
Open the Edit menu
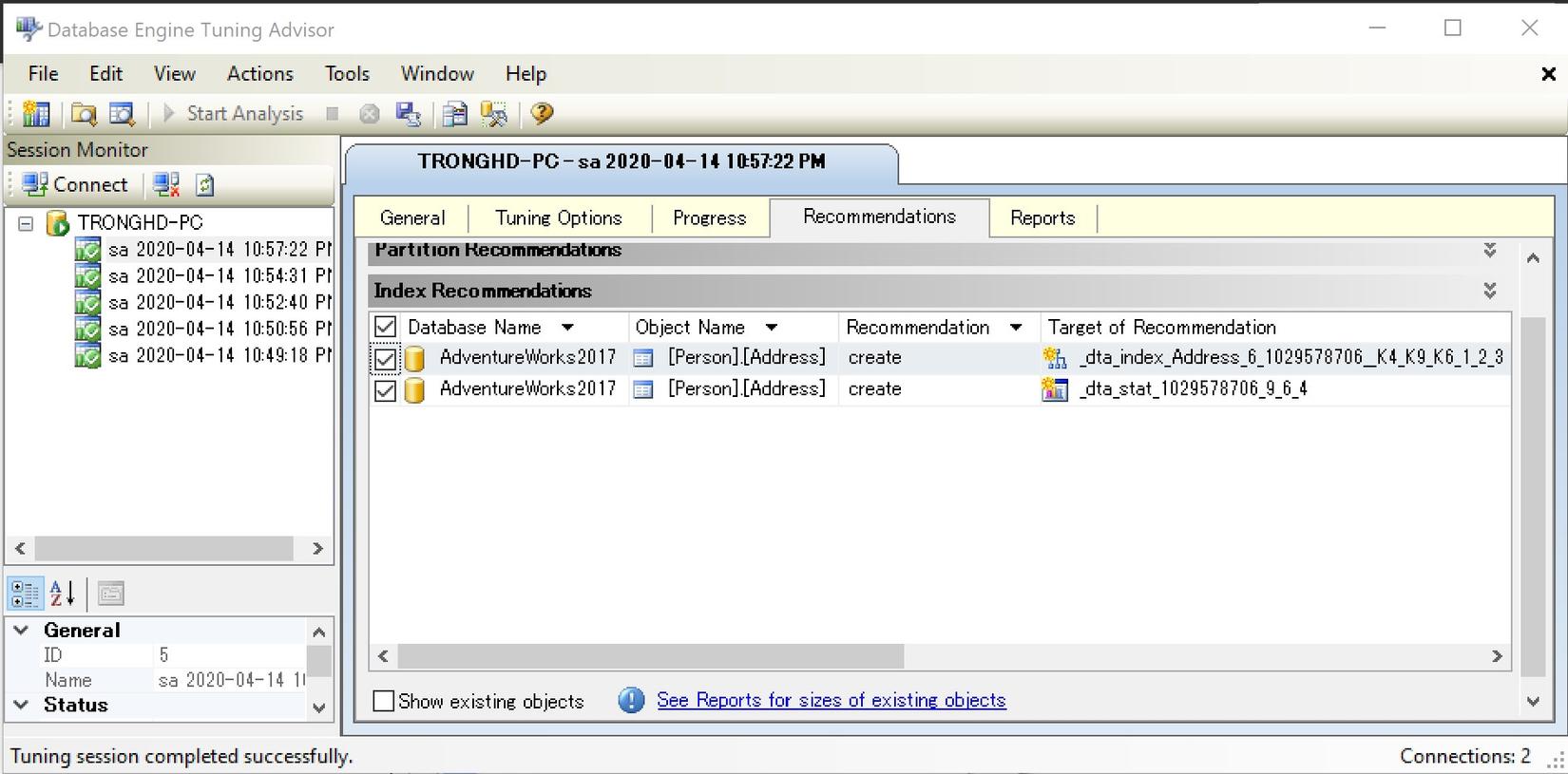(105, 74)
